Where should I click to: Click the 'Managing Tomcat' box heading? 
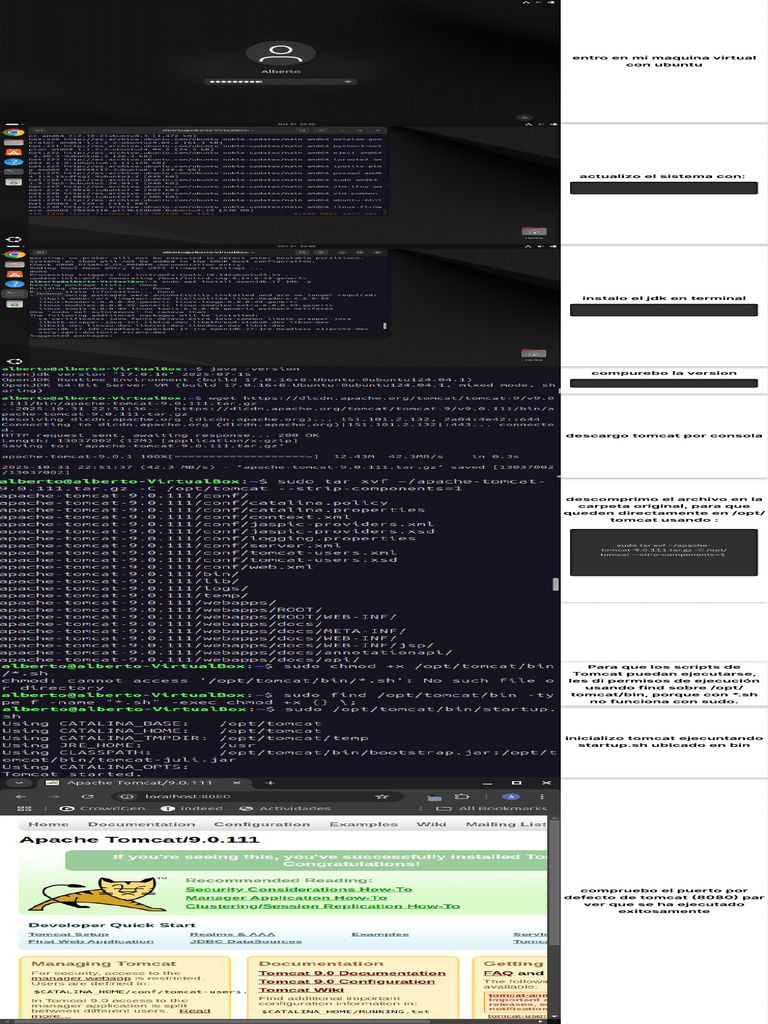coord(104,963)
